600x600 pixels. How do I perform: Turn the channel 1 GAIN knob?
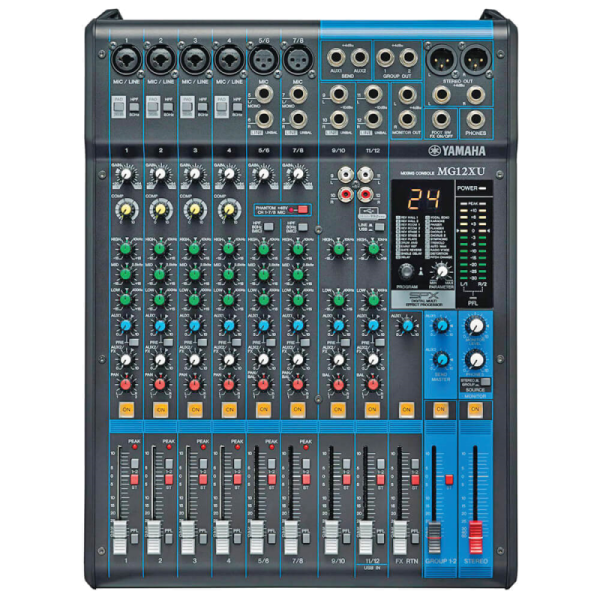point(125,175)
